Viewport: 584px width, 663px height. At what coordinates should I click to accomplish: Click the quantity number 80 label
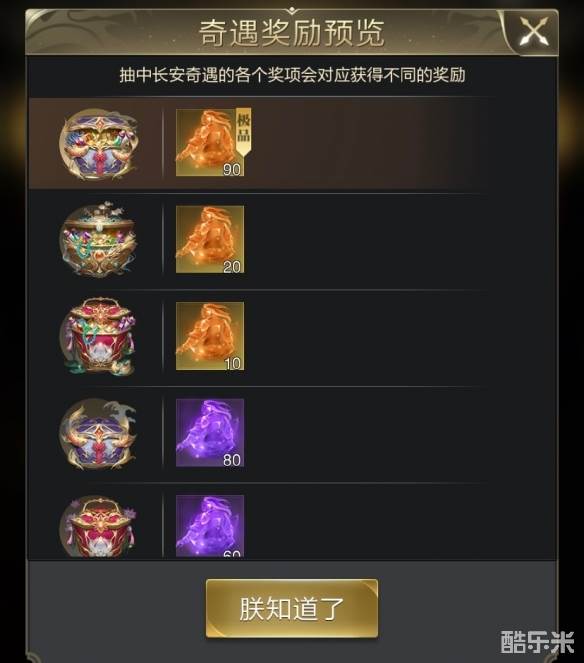(232, 460)
